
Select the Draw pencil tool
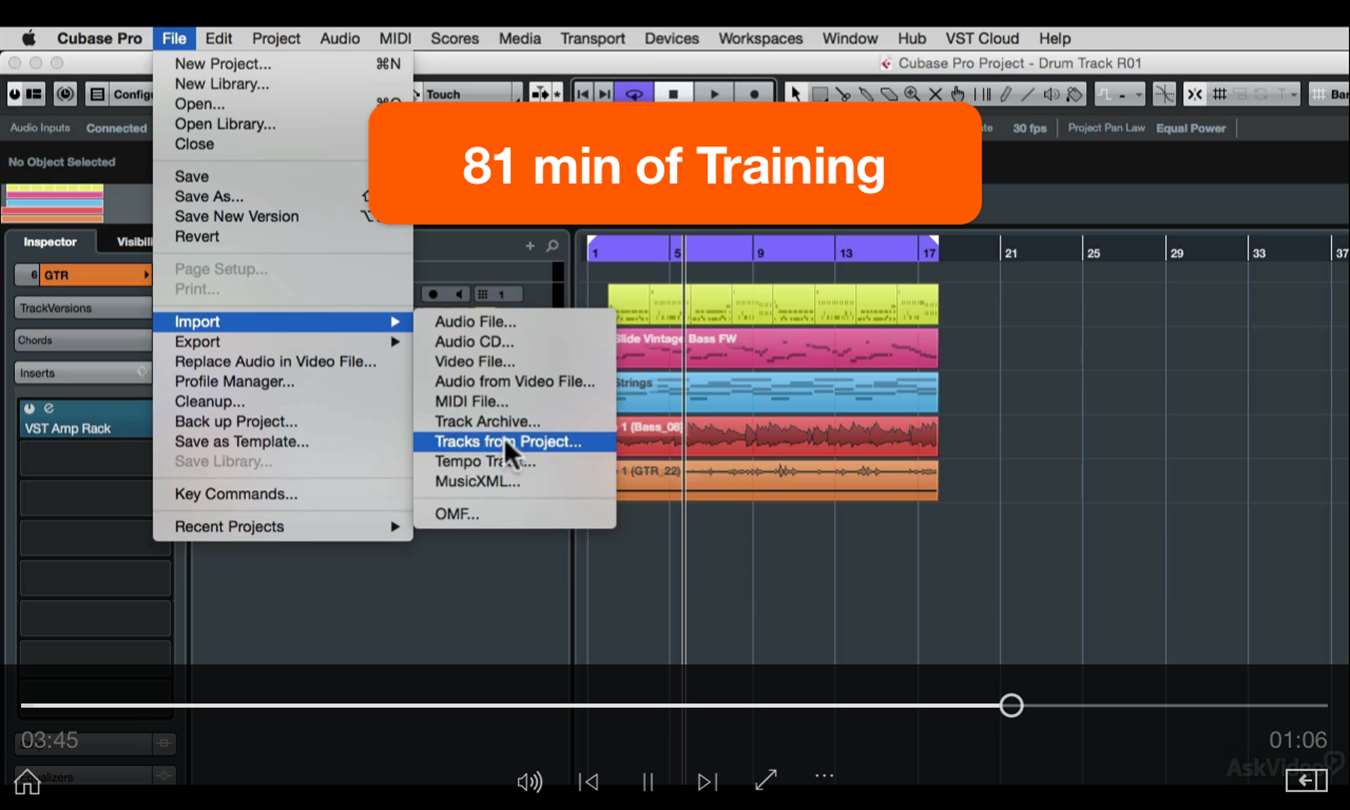tap(1006, 94)
